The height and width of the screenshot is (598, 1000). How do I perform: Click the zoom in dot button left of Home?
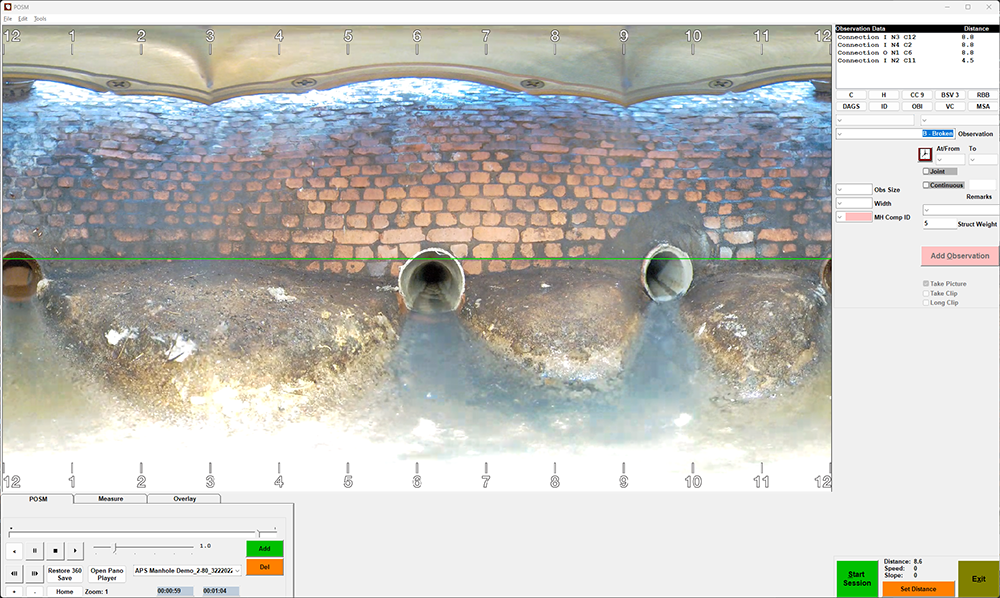point(14,592)
